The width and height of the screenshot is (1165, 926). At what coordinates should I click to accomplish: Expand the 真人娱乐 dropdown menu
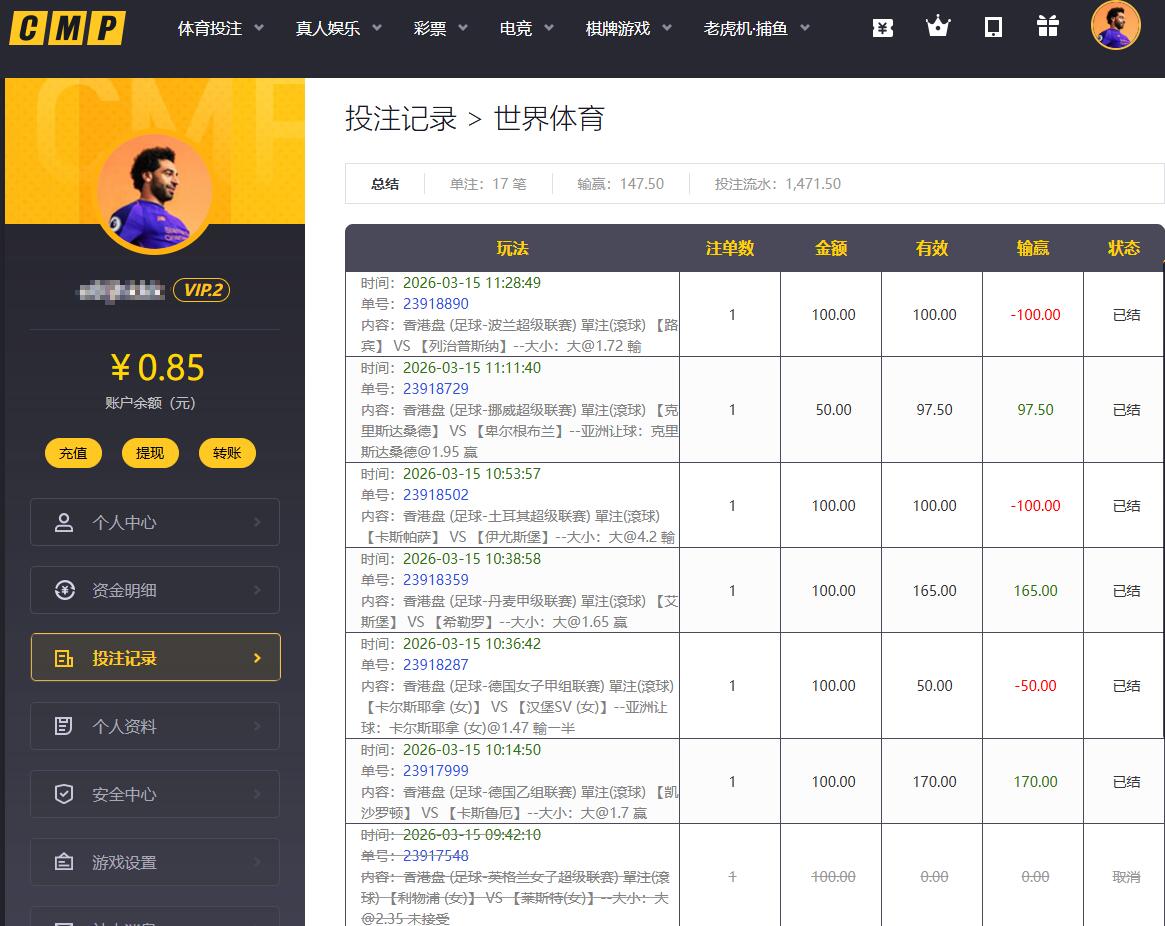point(338,29)
